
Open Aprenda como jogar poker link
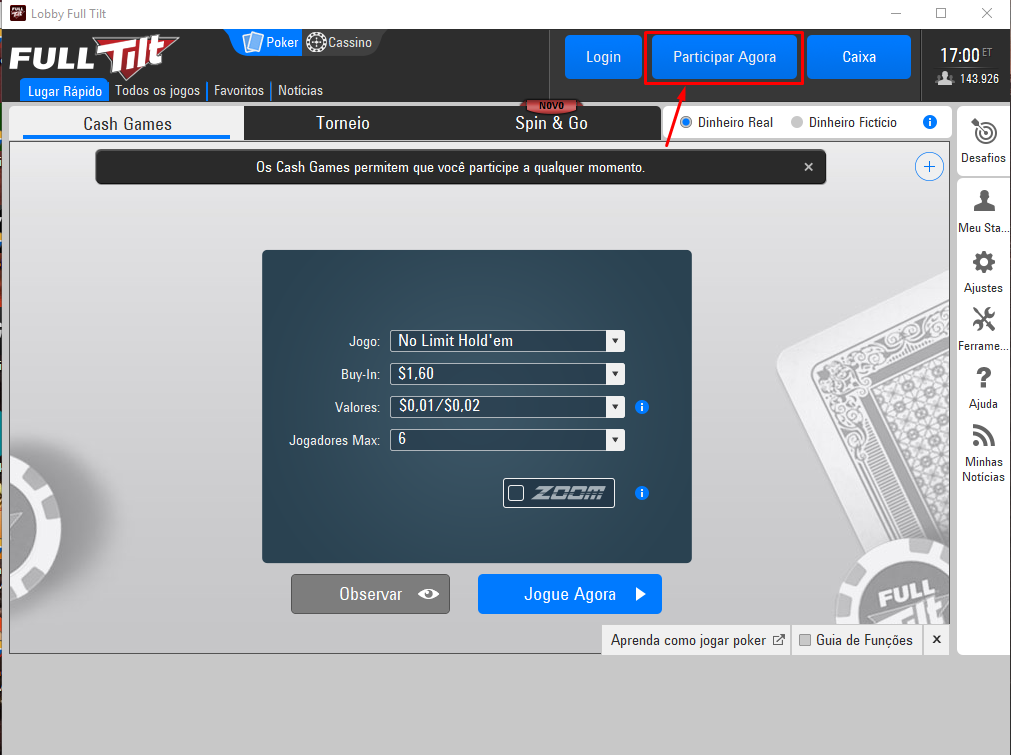pyautogui.click(x=697, y=640)
